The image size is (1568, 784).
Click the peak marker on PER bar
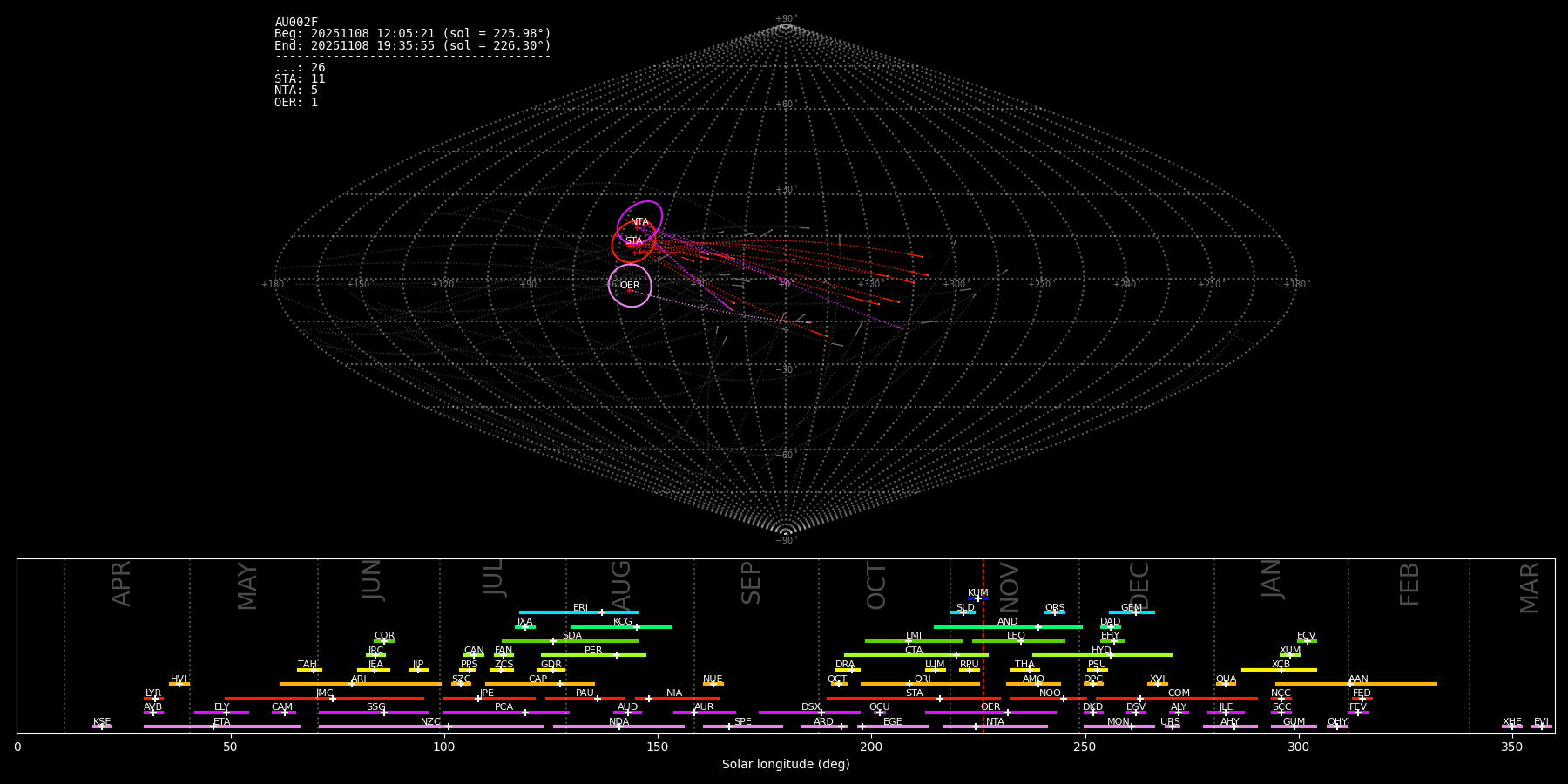click(x=617, y=655)
